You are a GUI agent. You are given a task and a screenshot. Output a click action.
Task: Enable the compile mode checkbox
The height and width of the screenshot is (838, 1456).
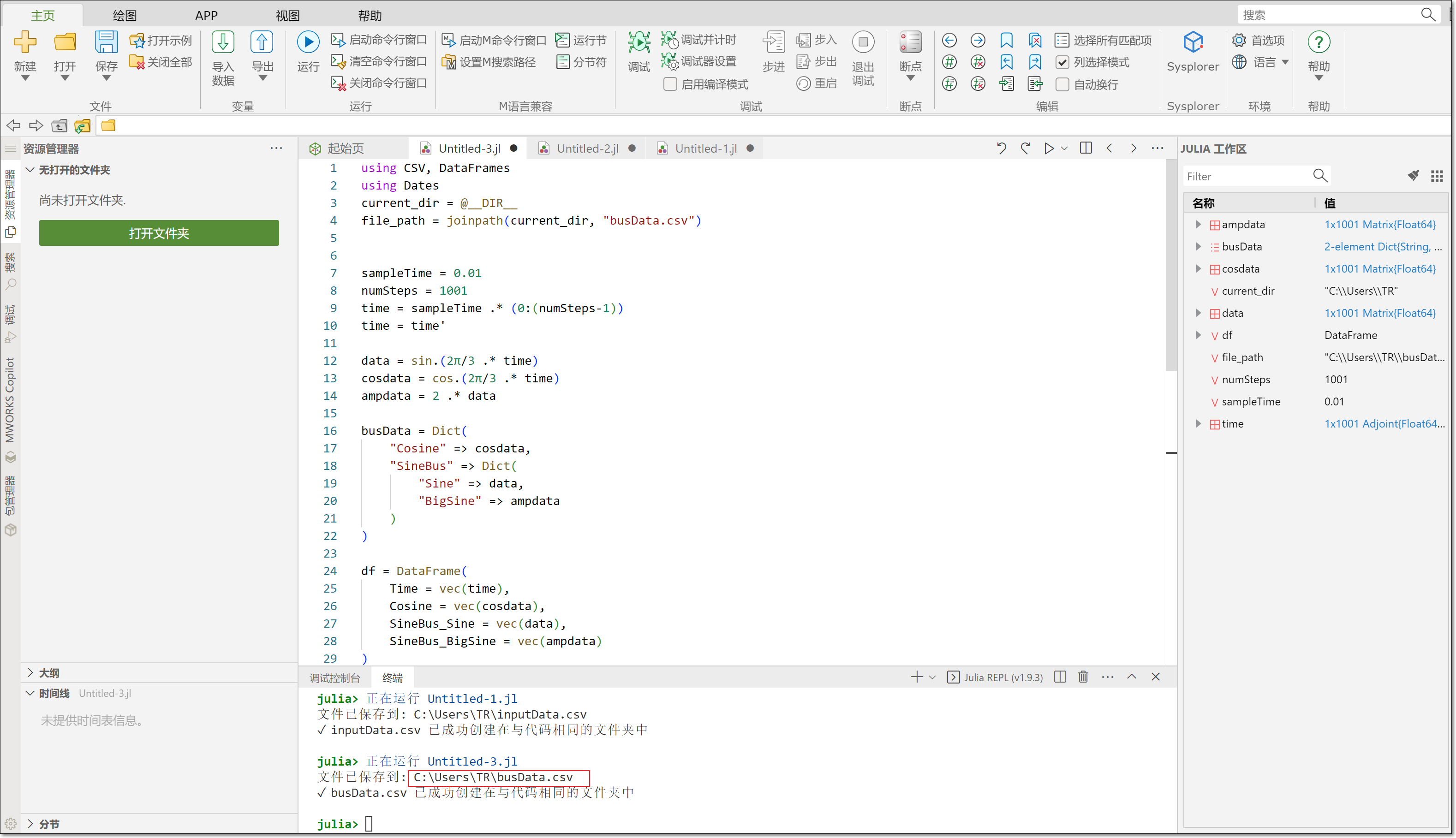coord(669,84)
